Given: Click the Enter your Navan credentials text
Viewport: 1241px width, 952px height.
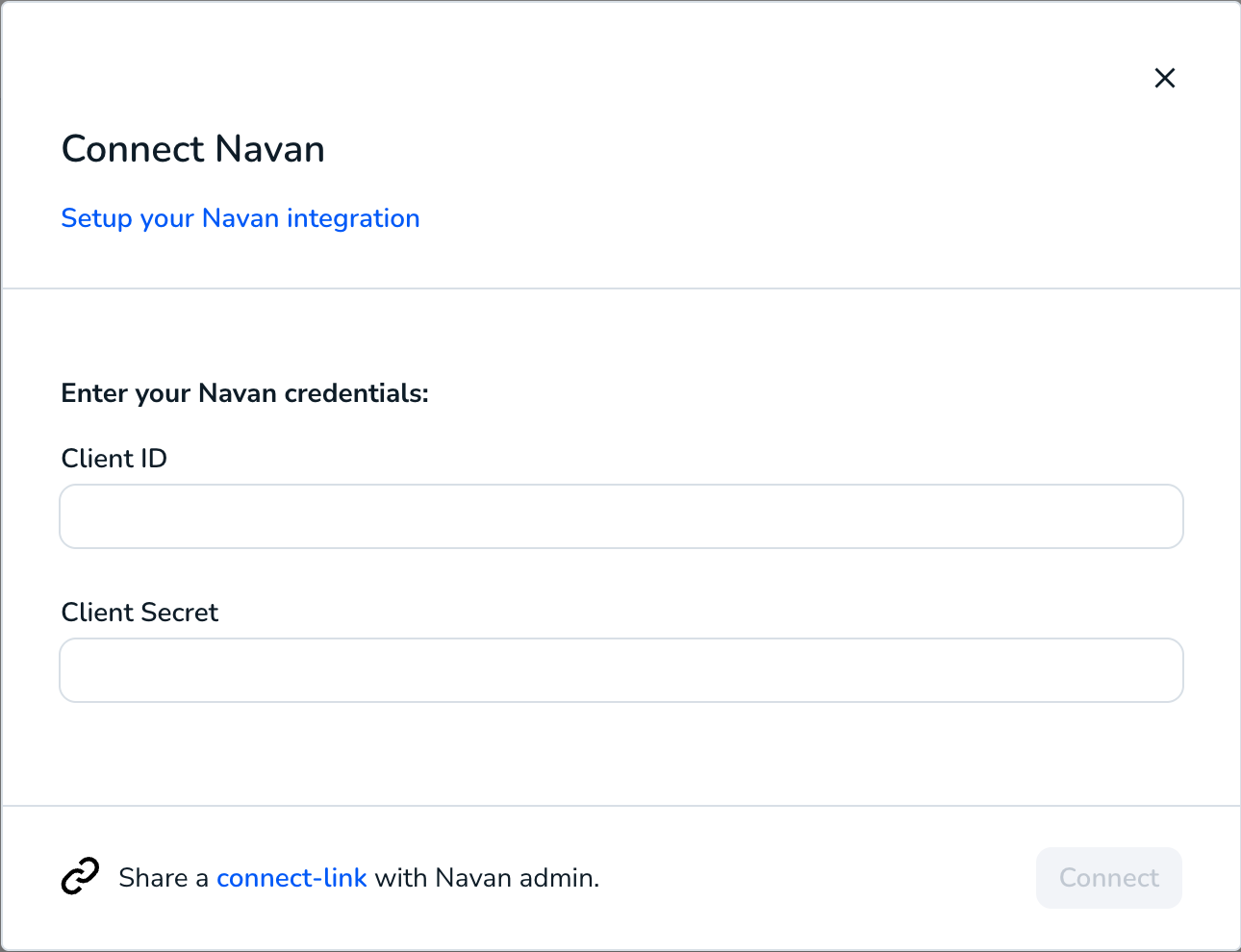Looking at the screenshot, I should 245,393.
